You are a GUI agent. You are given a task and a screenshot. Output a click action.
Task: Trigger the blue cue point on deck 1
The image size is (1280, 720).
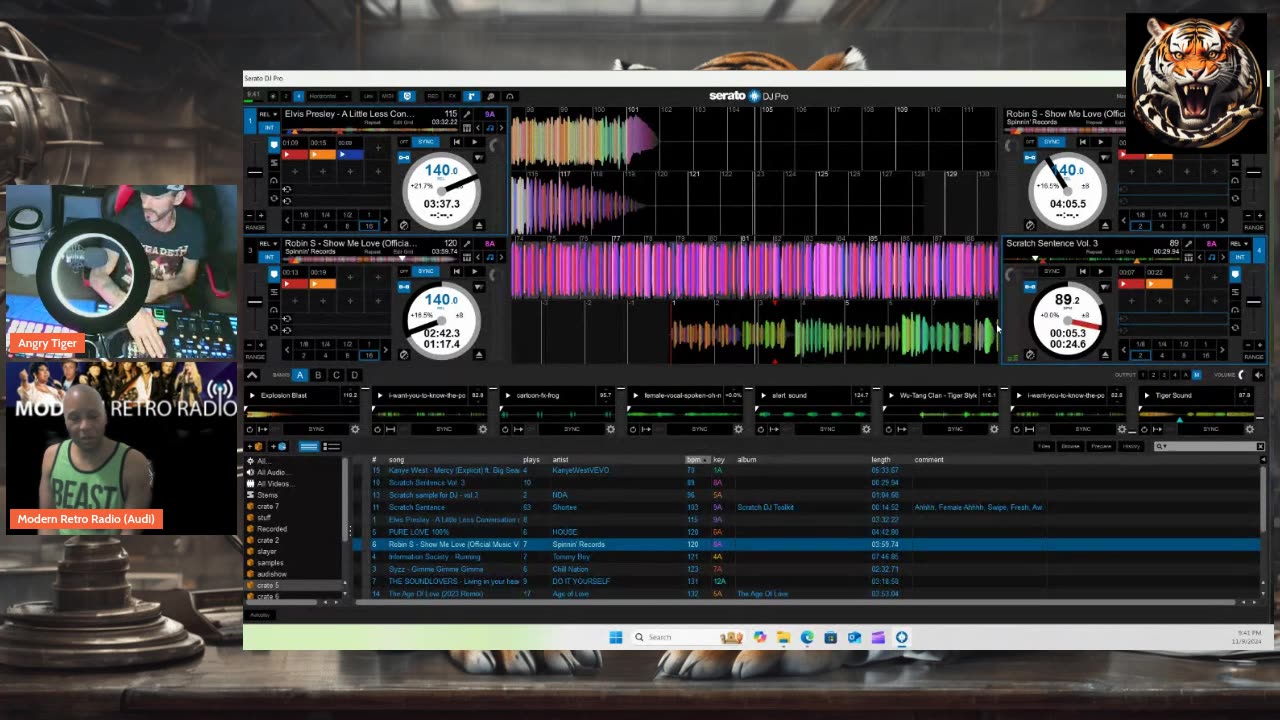coord(350,155)
